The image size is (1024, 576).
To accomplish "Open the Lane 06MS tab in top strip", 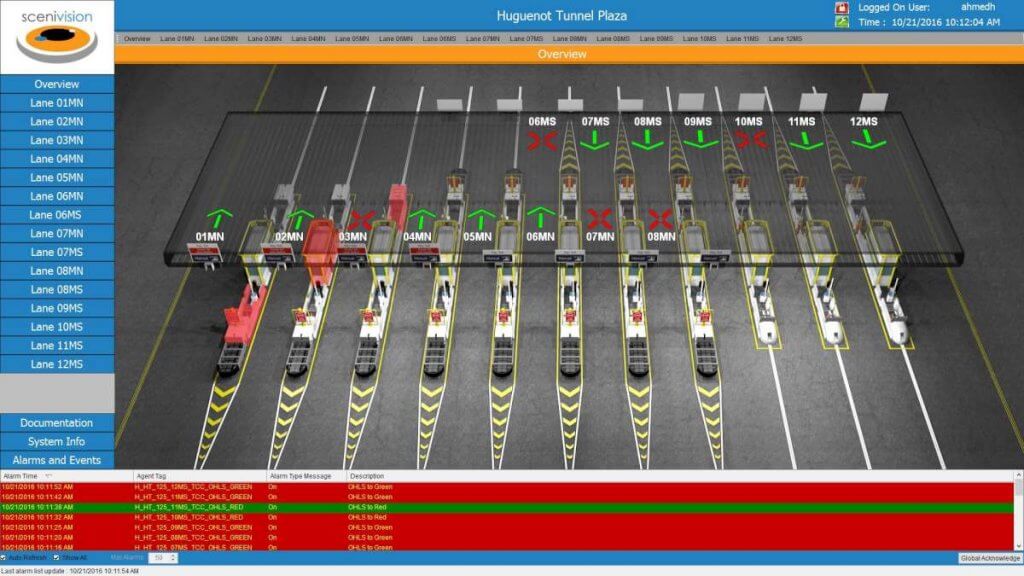I will tap(439, 39).
